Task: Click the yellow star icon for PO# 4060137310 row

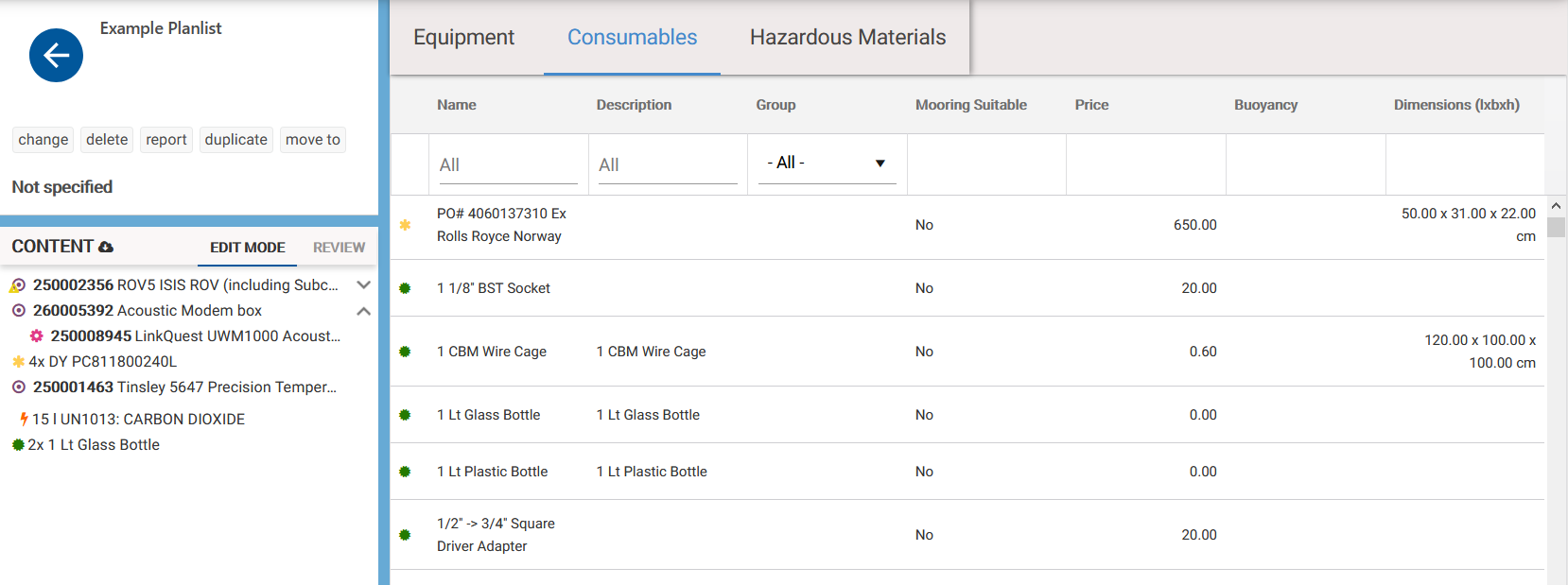Action: point(405,225)
